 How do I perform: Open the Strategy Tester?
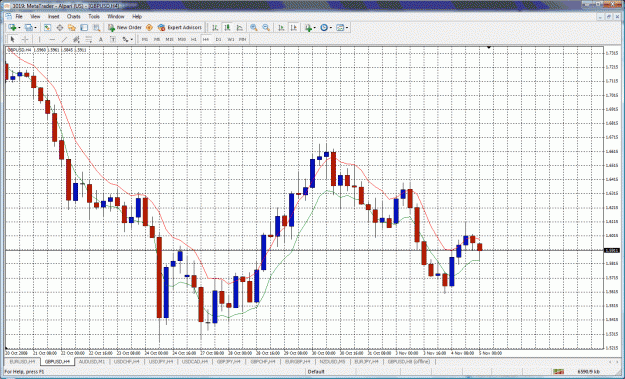96,27
